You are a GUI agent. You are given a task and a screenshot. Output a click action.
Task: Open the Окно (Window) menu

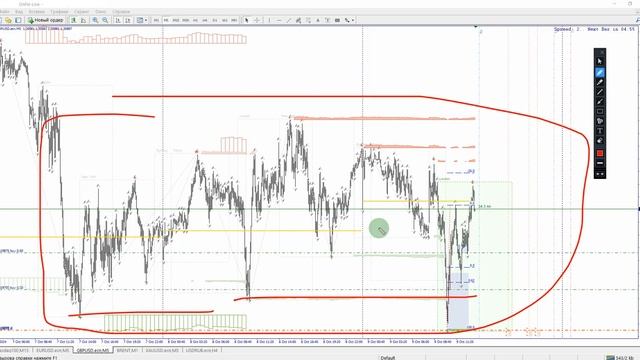(x=100, y=12)
